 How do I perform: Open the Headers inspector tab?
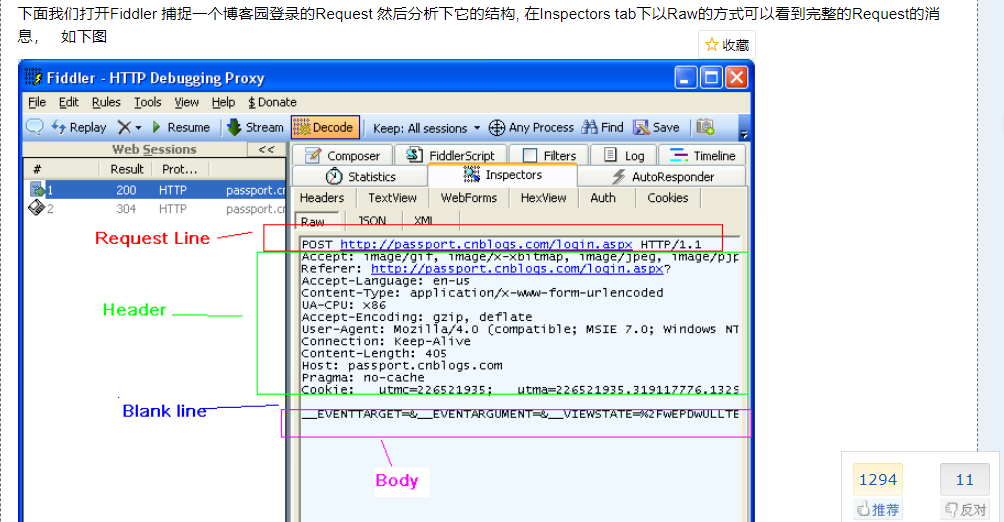321,198
